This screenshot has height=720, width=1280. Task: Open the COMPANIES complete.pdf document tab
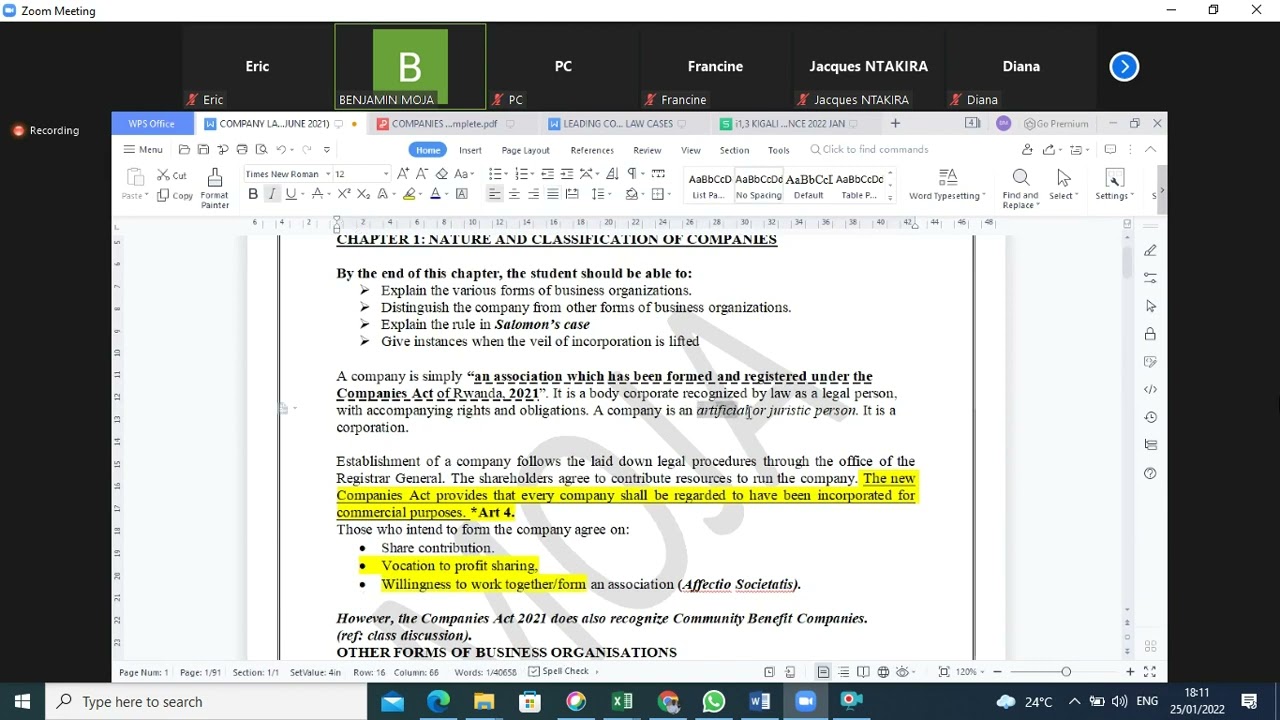[x=444, y=124]
